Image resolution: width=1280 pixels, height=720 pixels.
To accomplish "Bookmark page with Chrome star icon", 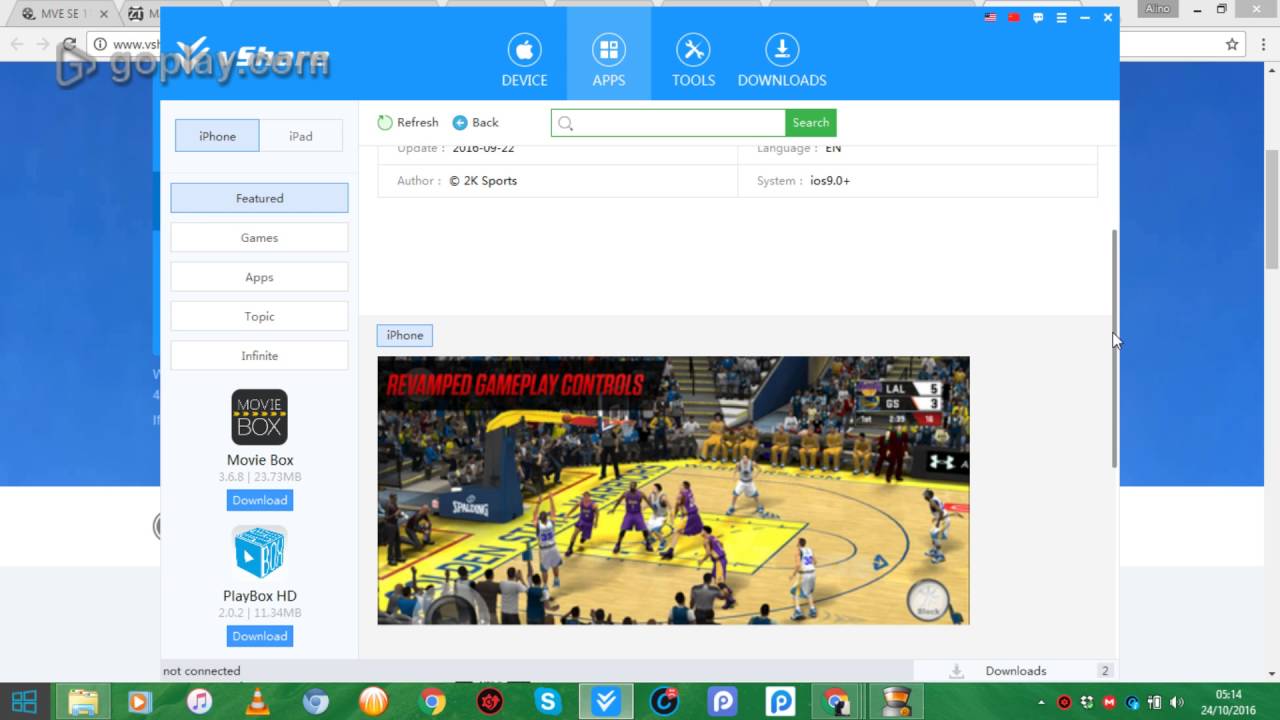I will 1232,44.
